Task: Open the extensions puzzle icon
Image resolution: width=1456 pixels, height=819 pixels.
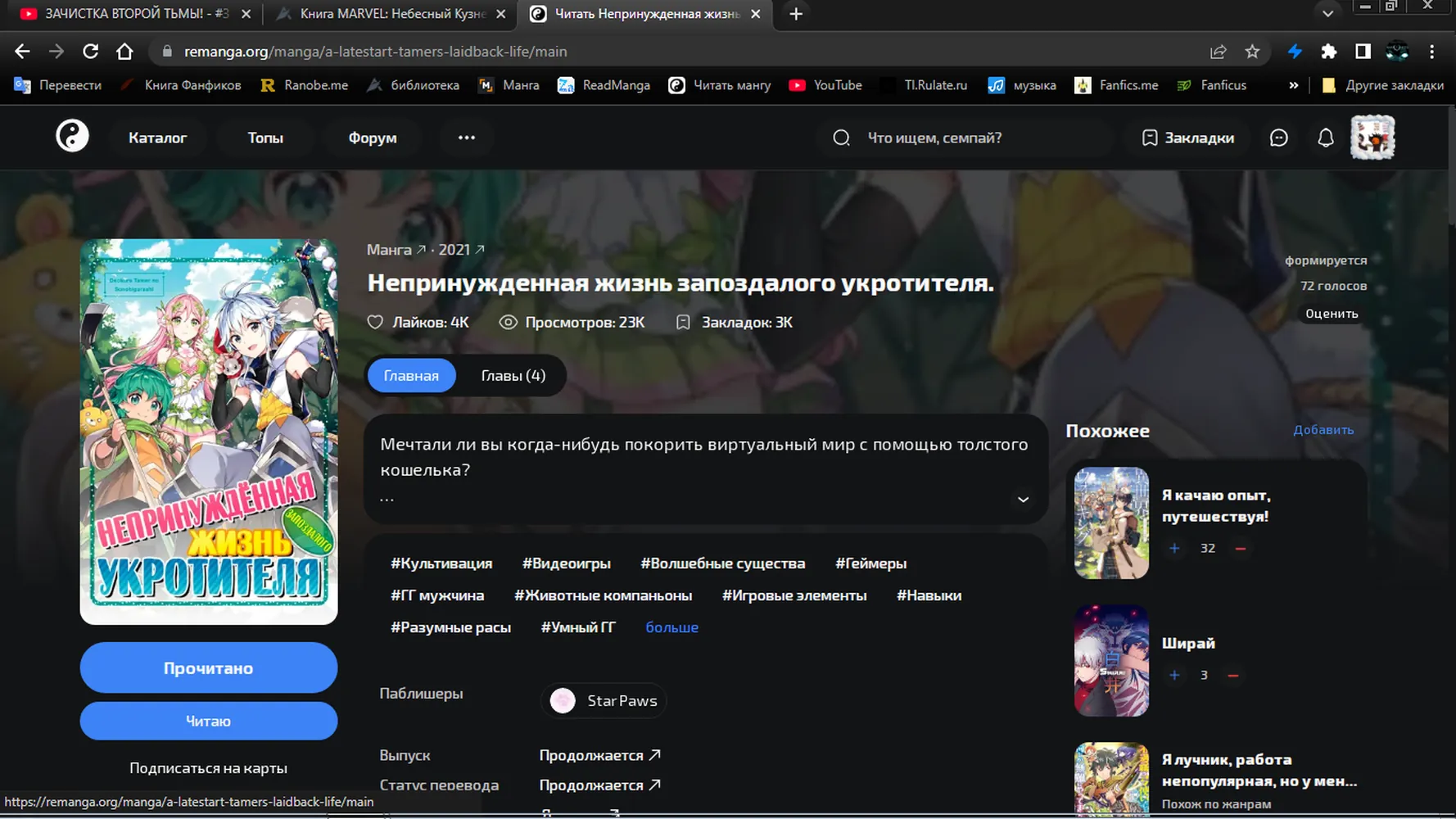Action: [1328, 51]
